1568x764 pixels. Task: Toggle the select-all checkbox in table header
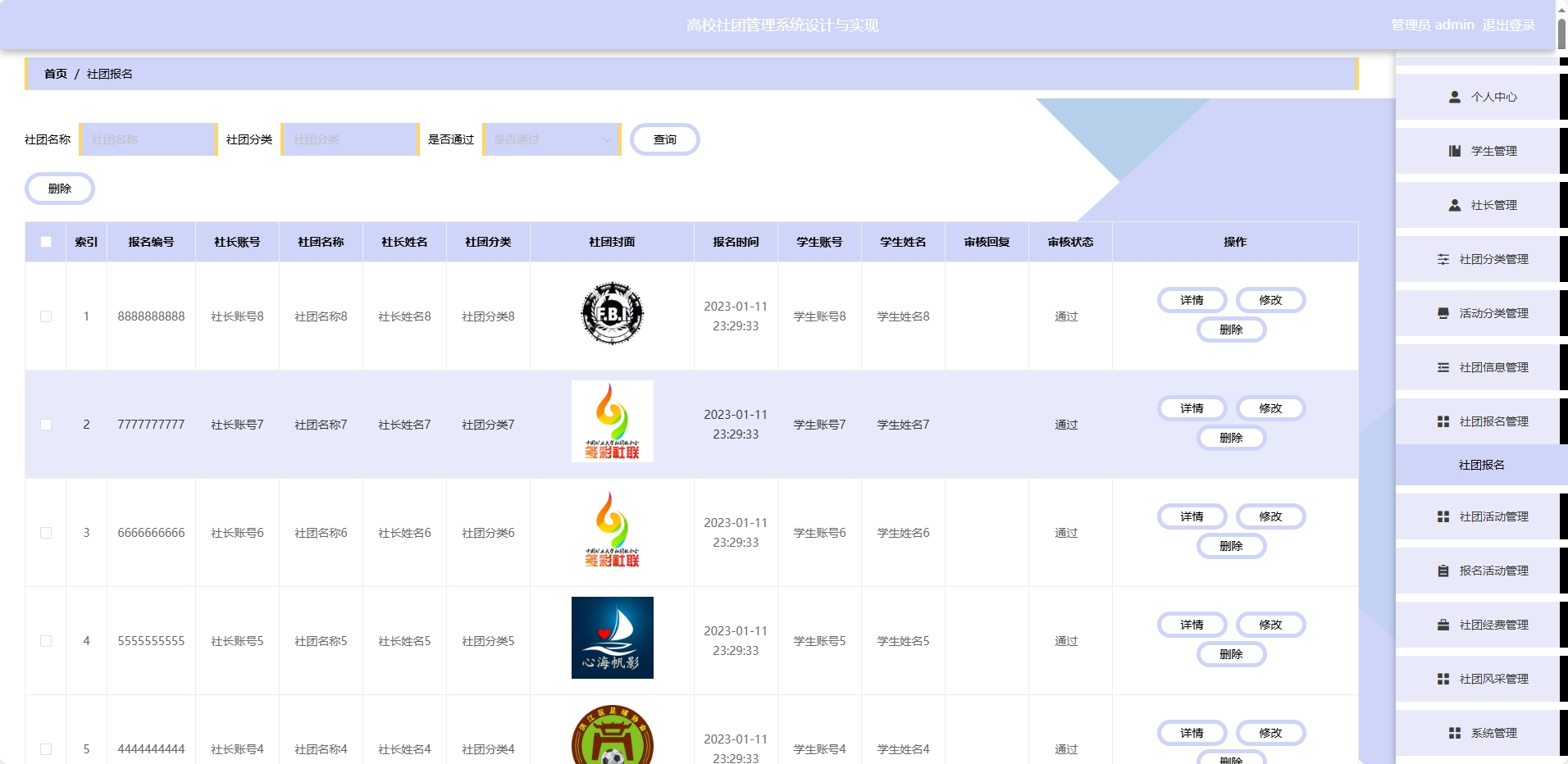pyautogui.click(x=46, y=242)
